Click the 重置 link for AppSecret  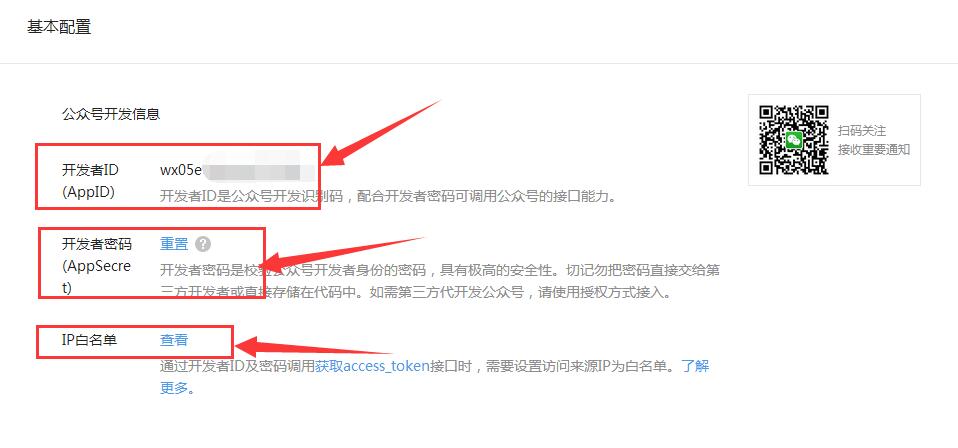tap(174, 244)
